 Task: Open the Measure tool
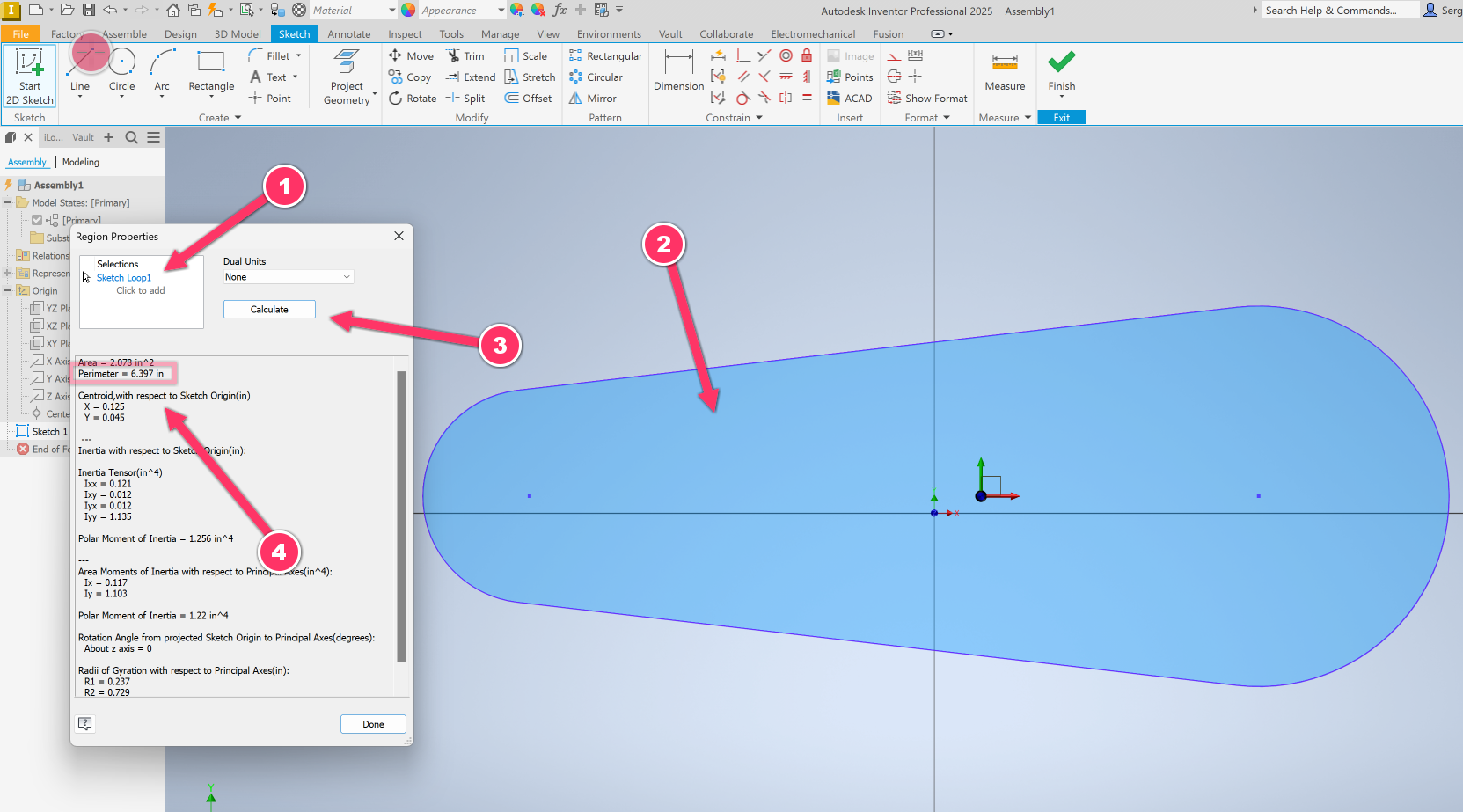point(1004,70)
